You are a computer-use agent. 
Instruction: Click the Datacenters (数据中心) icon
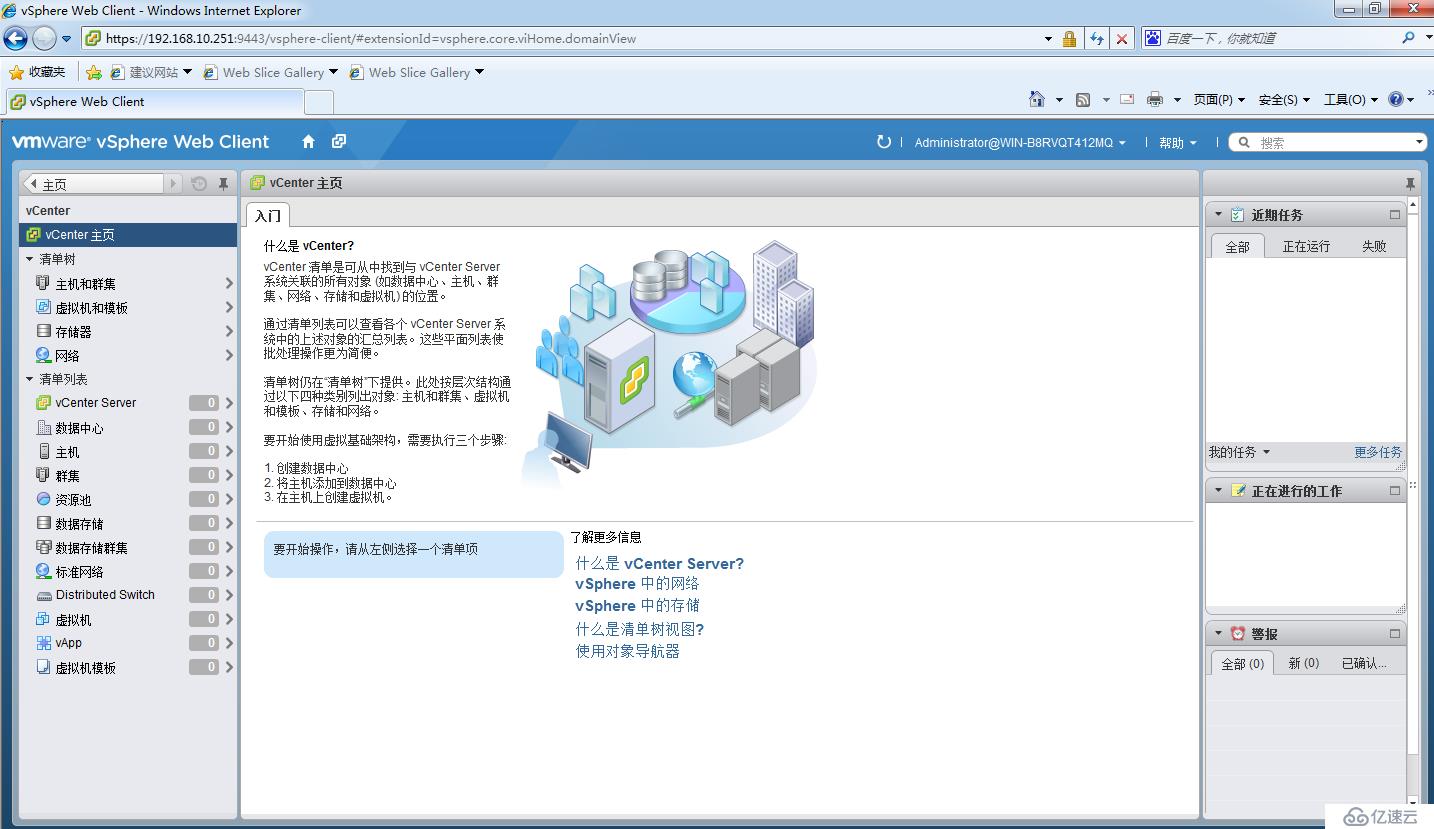[43, 427]
